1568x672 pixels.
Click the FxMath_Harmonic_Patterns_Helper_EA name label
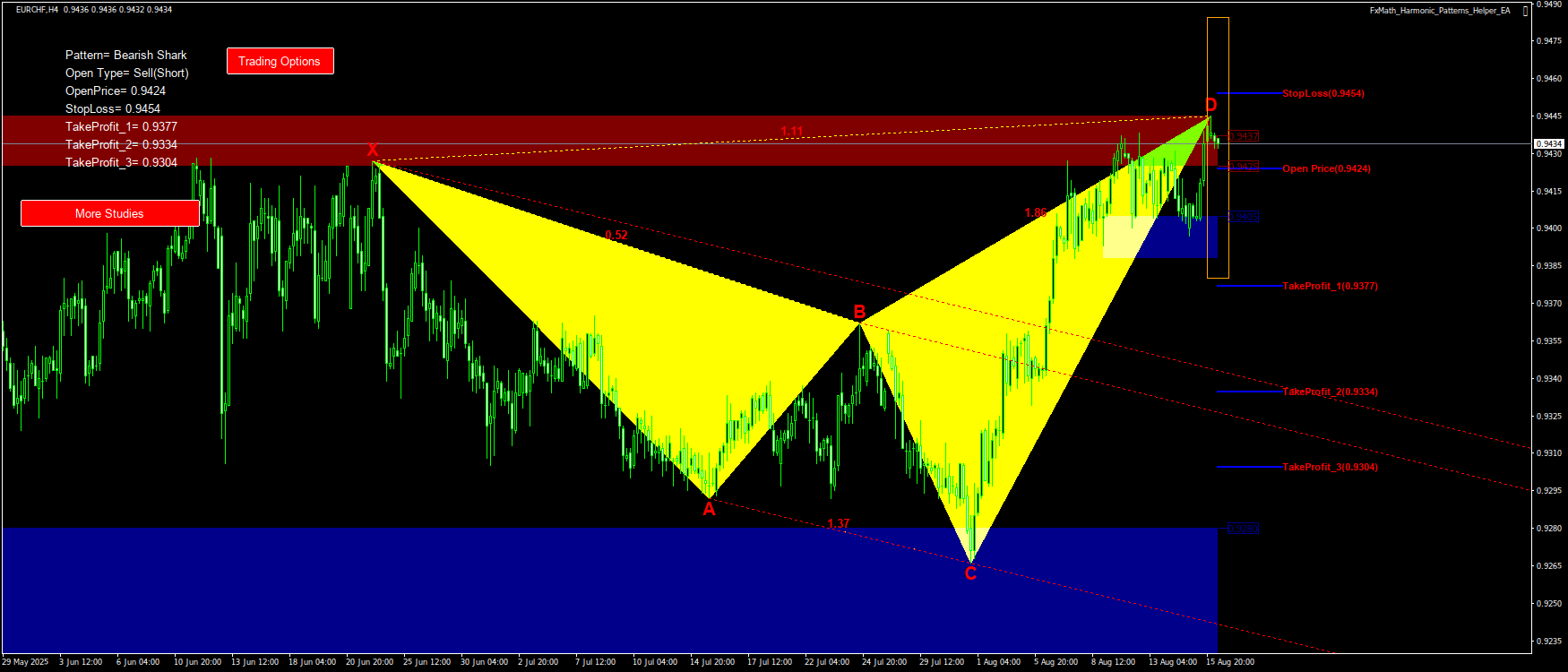1439,11
